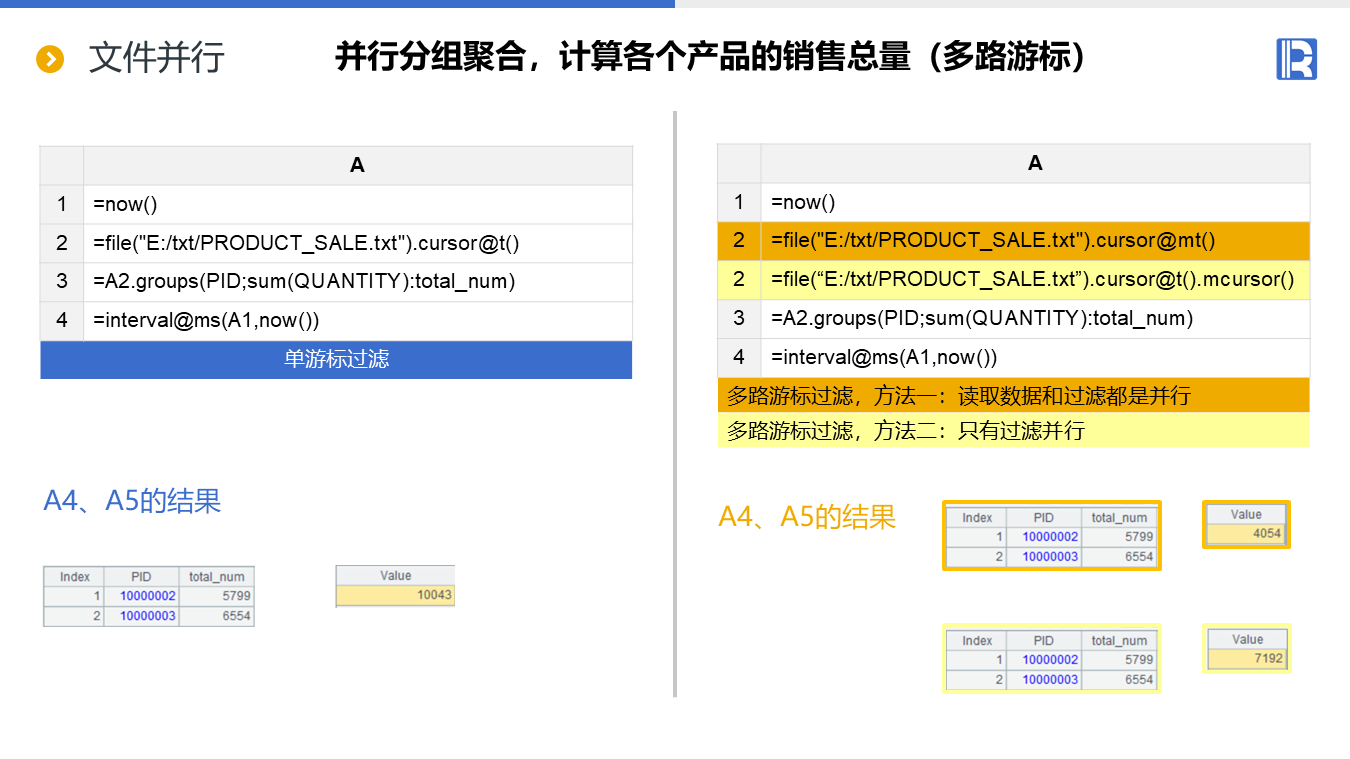The width and height of the screenshot is (1350, 759).
Task: Select the slide title about 多路游标
Action: 711,57
